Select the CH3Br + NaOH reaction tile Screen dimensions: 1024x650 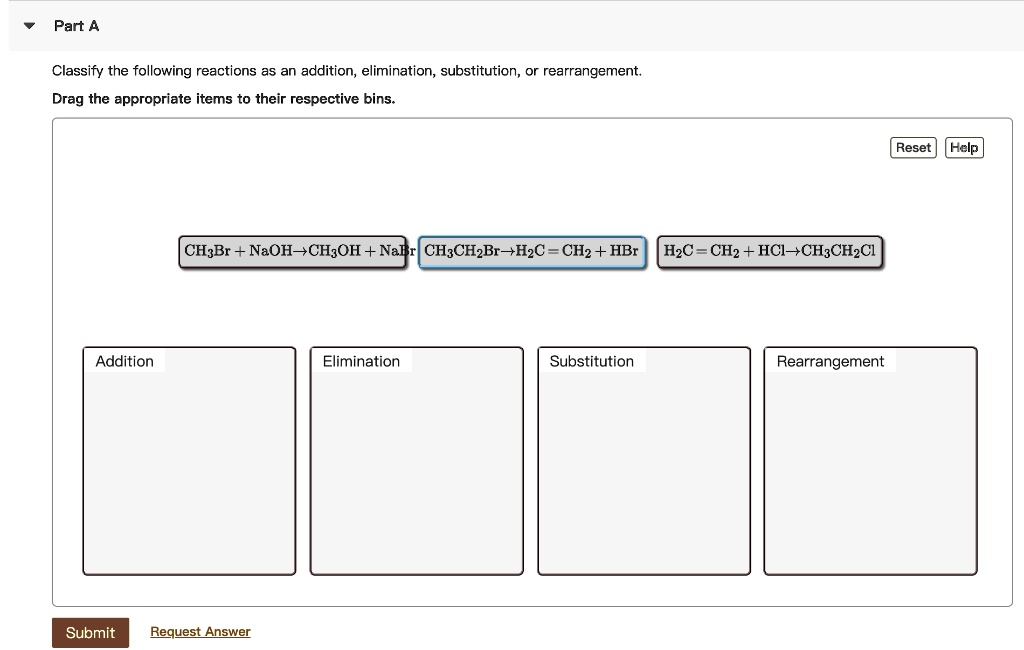pyautogui.click(x=292, y=251)
